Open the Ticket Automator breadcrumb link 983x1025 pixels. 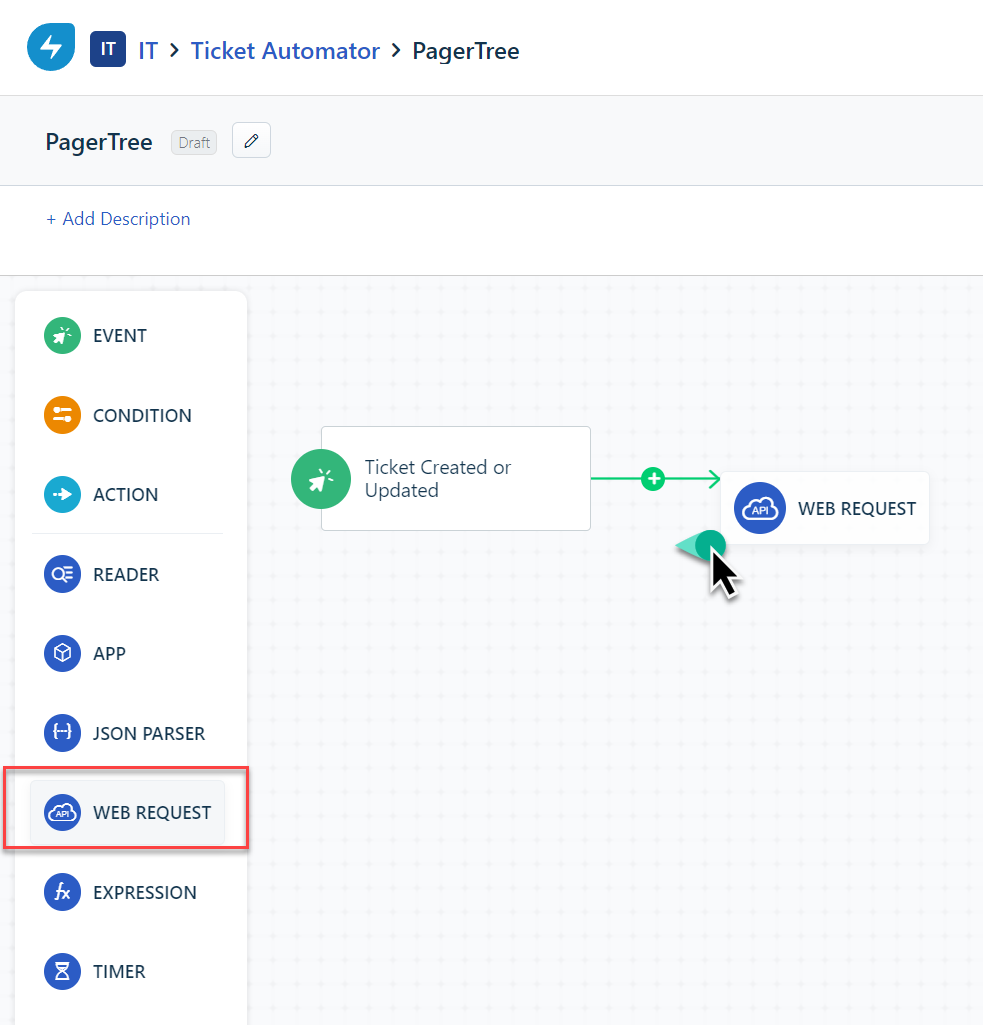click(x=285, y=51)
